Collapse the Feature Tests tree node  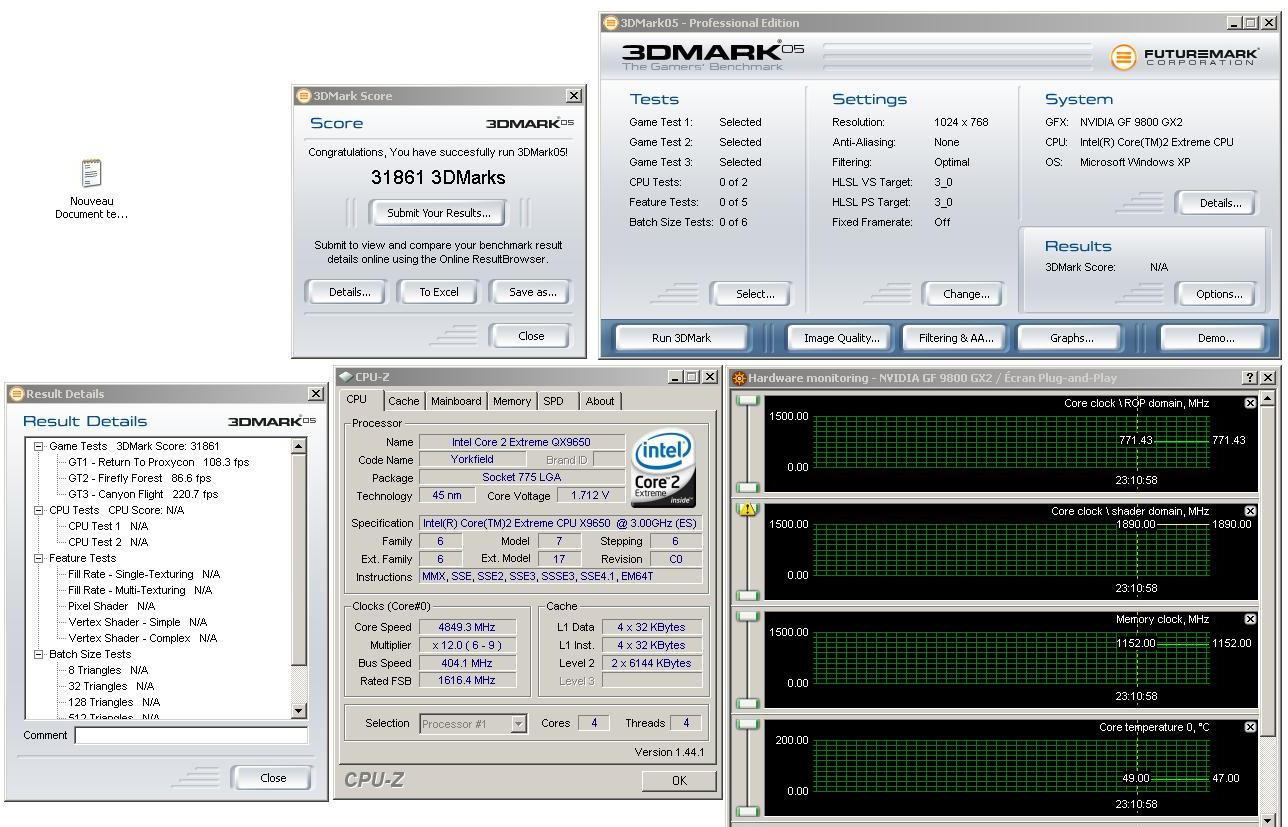pos(39,558)
